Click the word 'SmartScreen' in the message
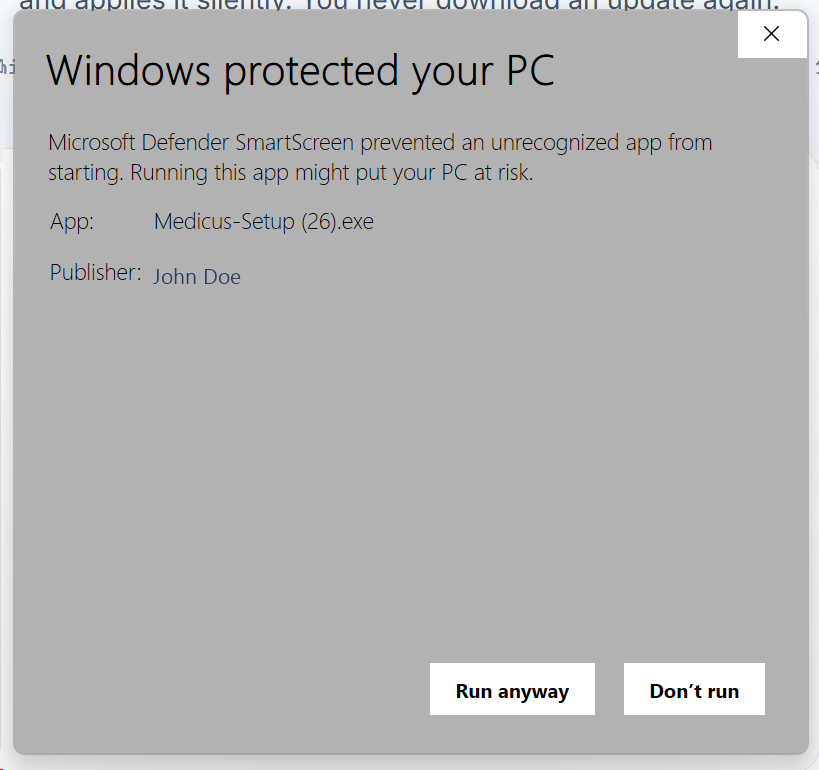This screenshot has width=819, height=770. pos(295,143)
